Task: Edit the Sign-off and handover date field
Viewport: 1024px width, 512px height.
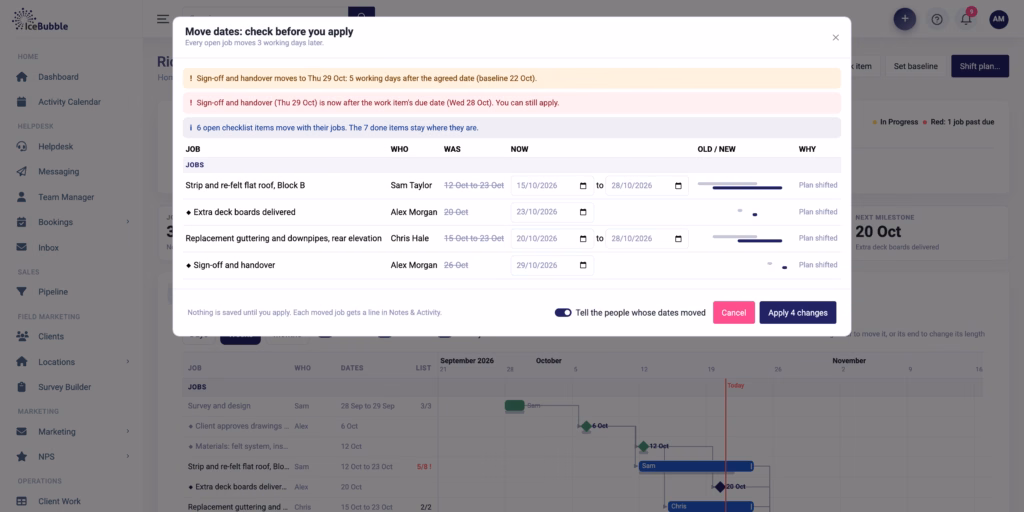Action: click(552, 265)
